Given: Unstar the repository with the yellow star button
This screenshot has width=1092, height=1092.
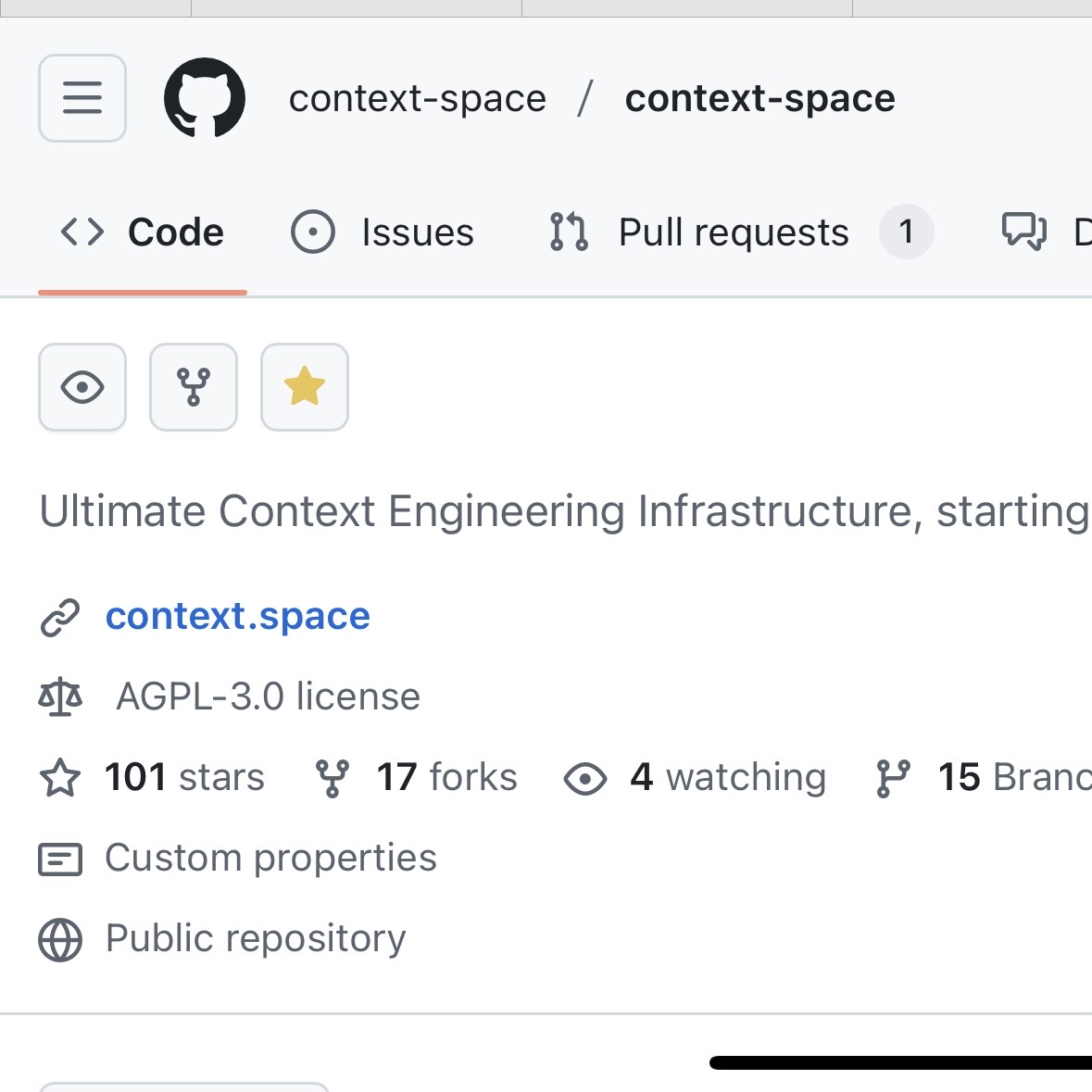Looking at the screenshot, I should pos(305,387).
